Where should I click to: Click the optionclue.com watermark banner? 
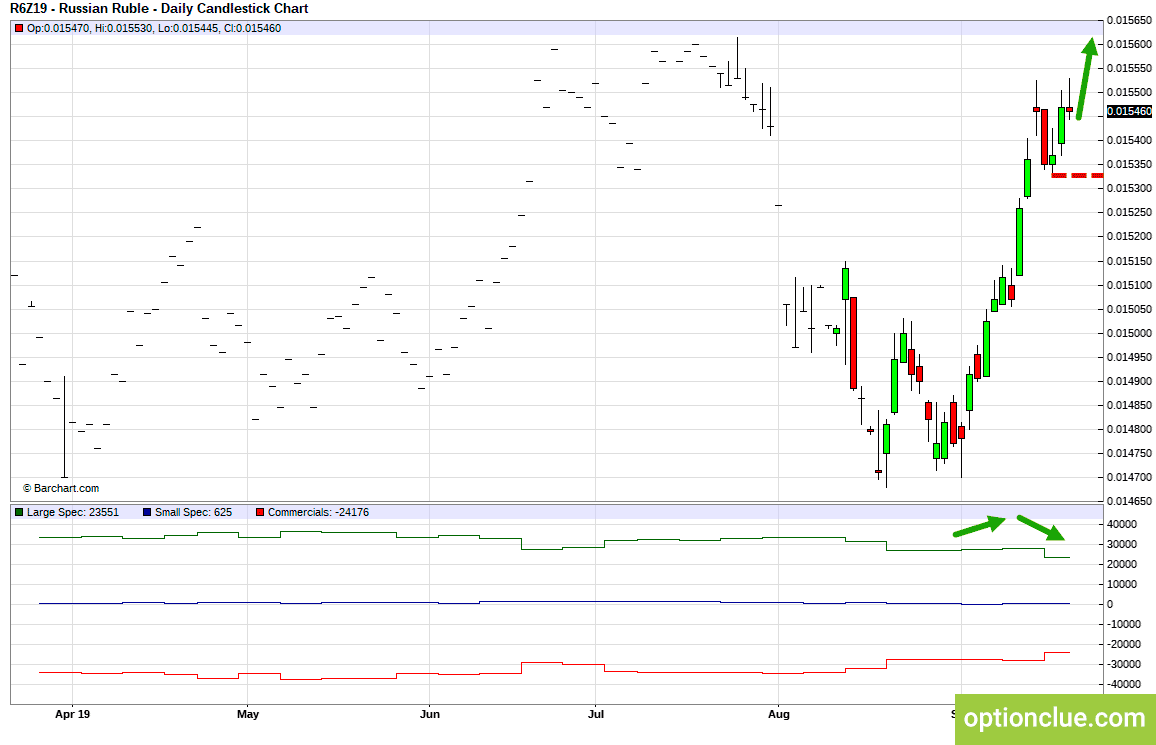click(x=1055, y=718)
